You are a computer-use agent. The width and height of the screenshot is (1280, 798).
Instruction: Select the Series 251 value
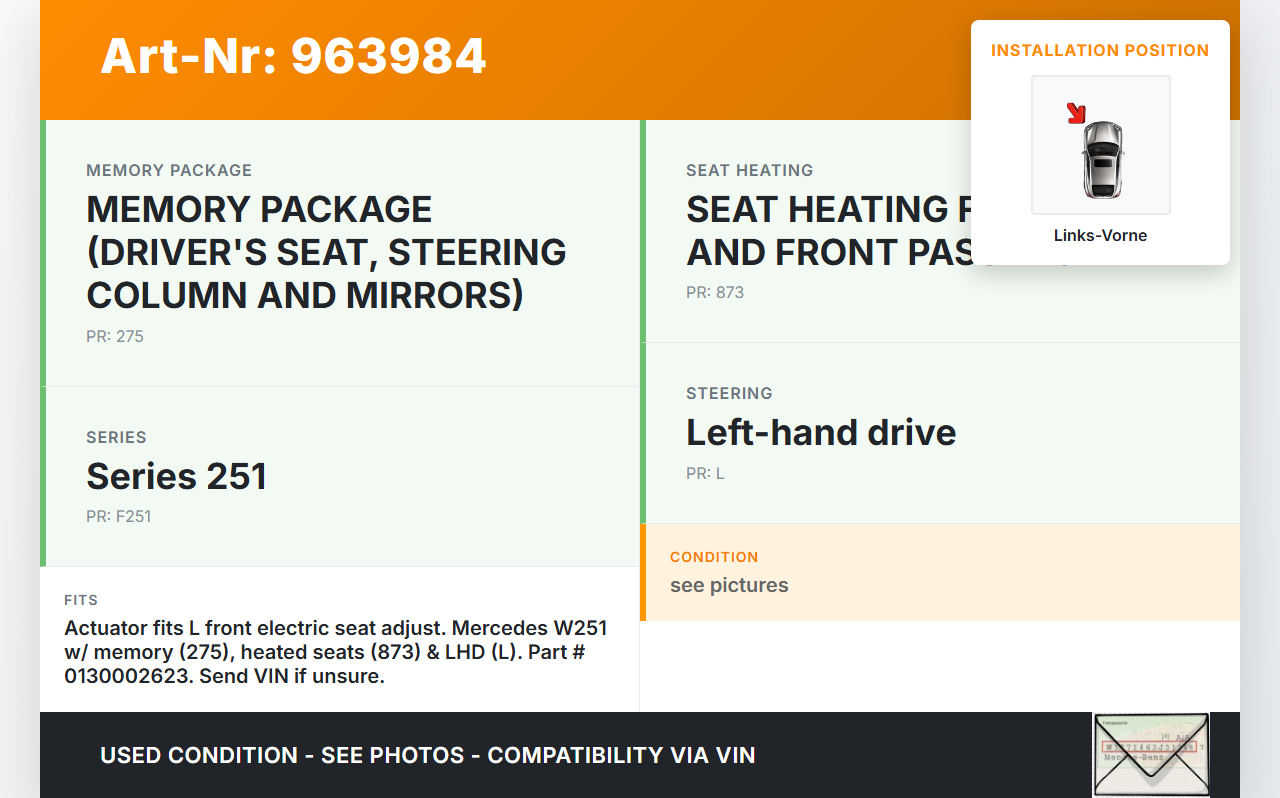click(x=177, y=476)
